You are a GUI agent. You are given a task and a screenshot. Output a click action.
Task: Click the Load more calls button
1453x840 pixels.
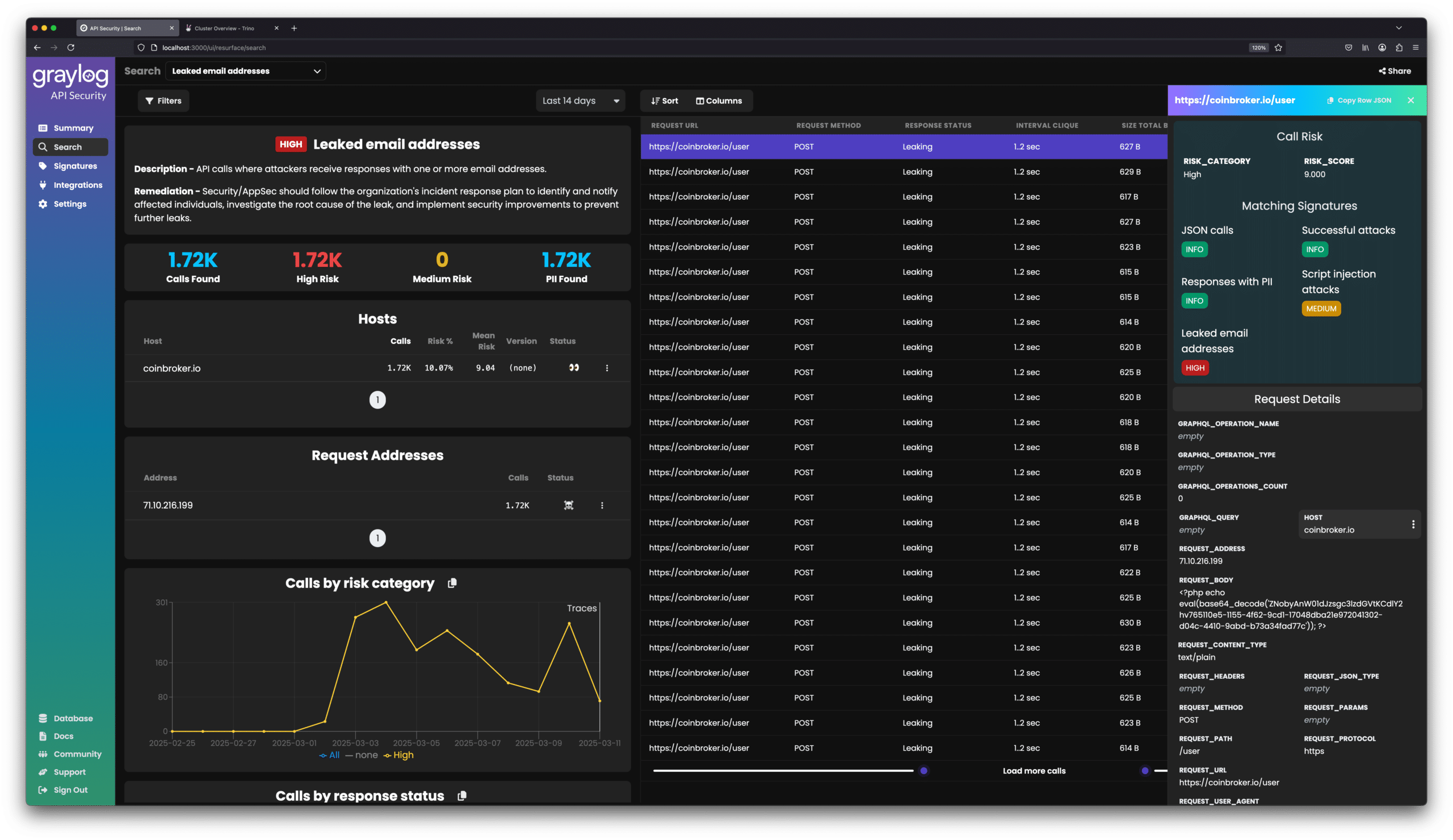(x=1034, y=771)
